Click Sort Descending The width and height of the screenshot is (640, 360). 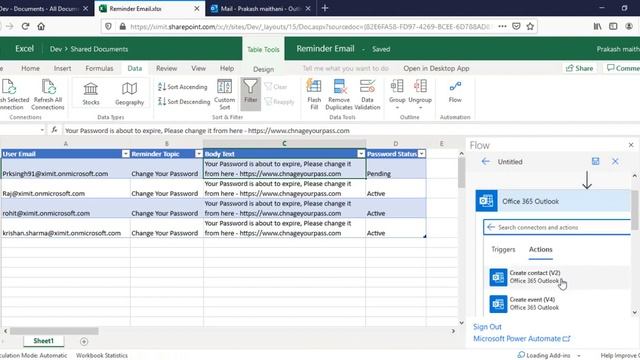(184, 101)
